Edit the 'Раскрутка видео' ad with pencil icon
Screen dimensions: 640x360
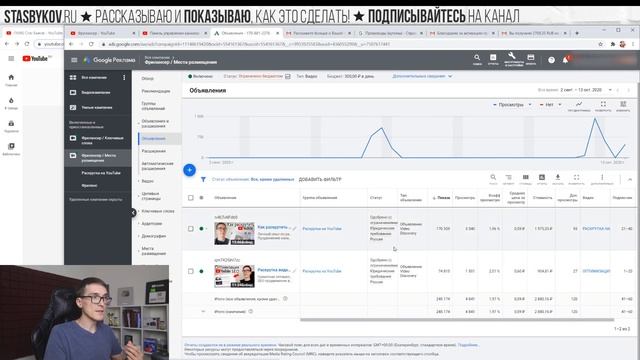pos(295,271)
